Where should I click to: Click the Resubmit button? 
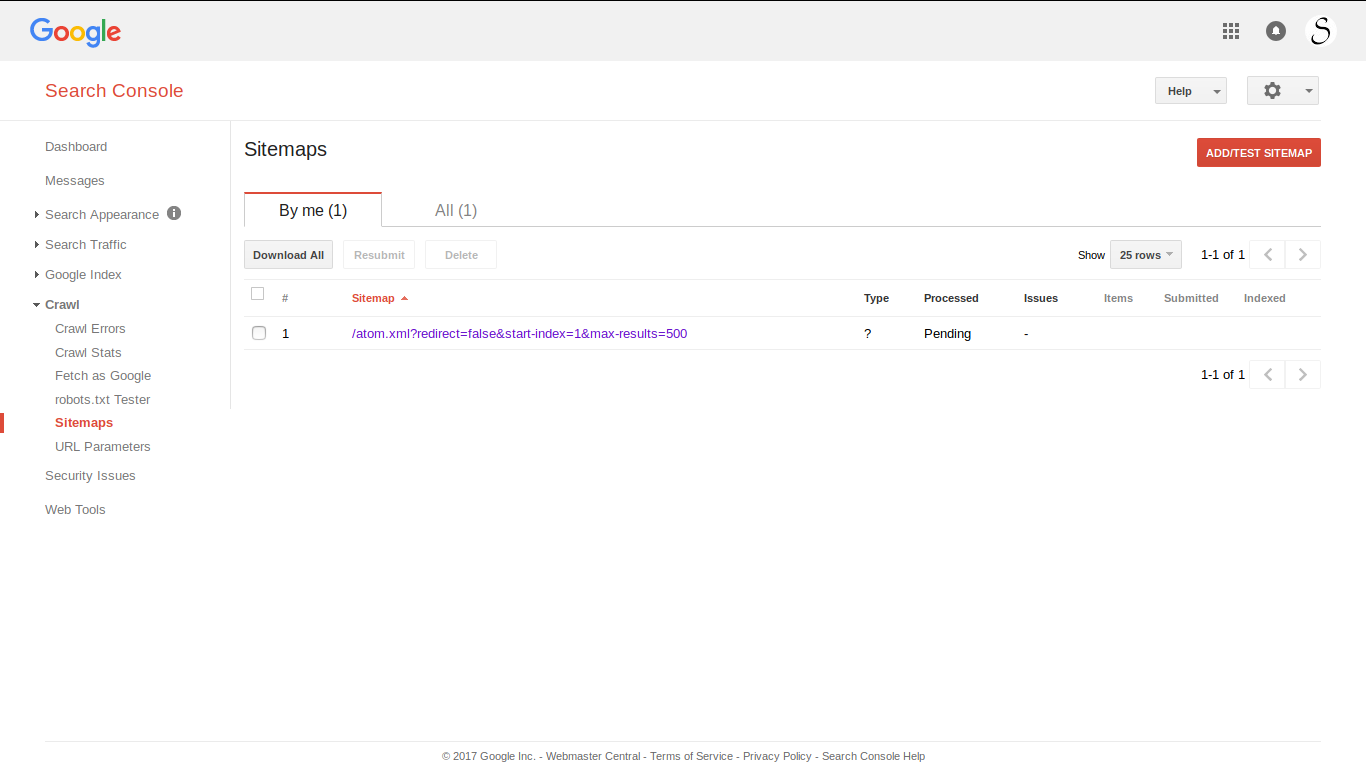click(x=379, y=255)
